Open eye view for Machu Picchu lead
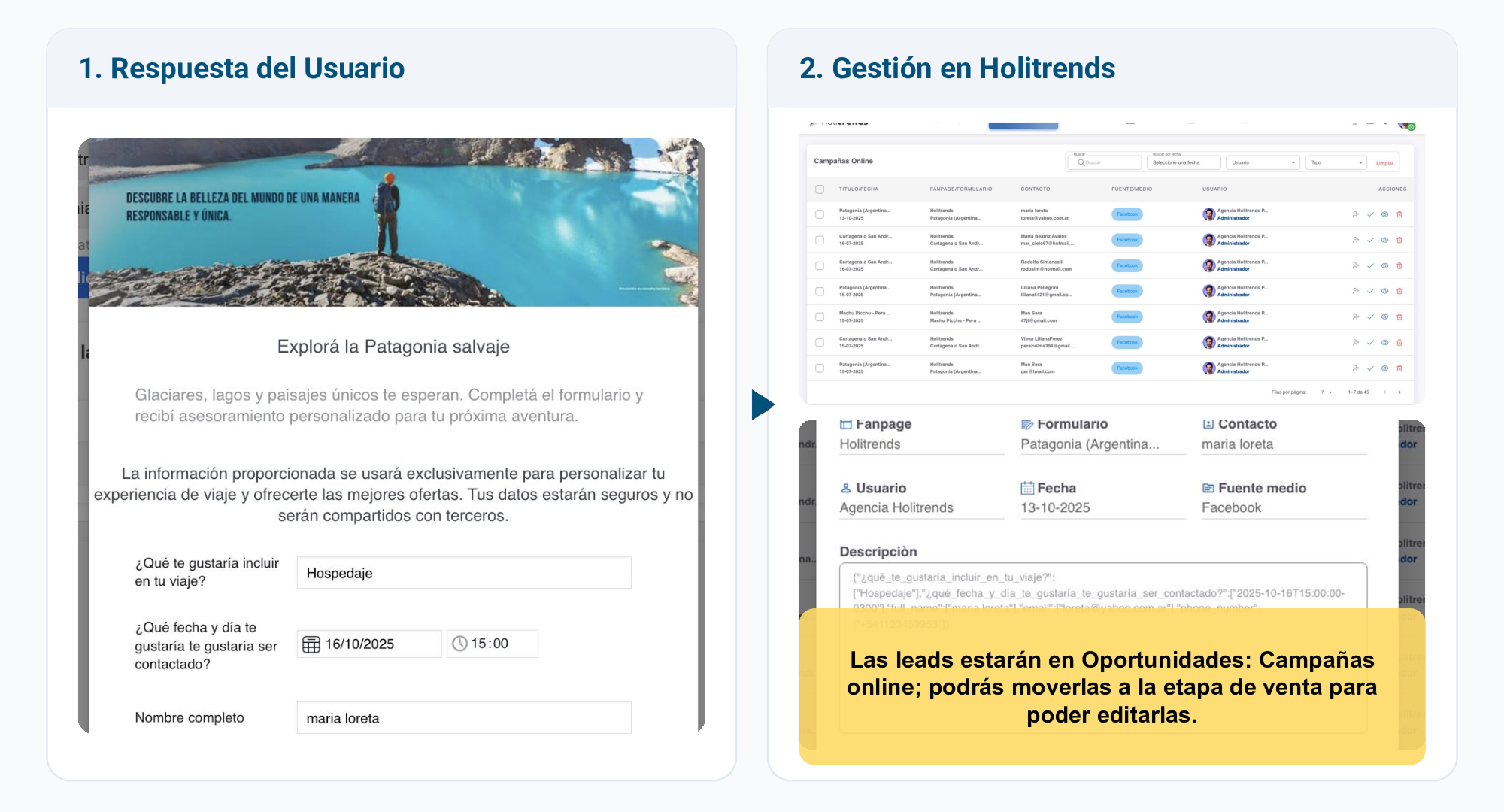1504x812 pixels. point(1384,317)
